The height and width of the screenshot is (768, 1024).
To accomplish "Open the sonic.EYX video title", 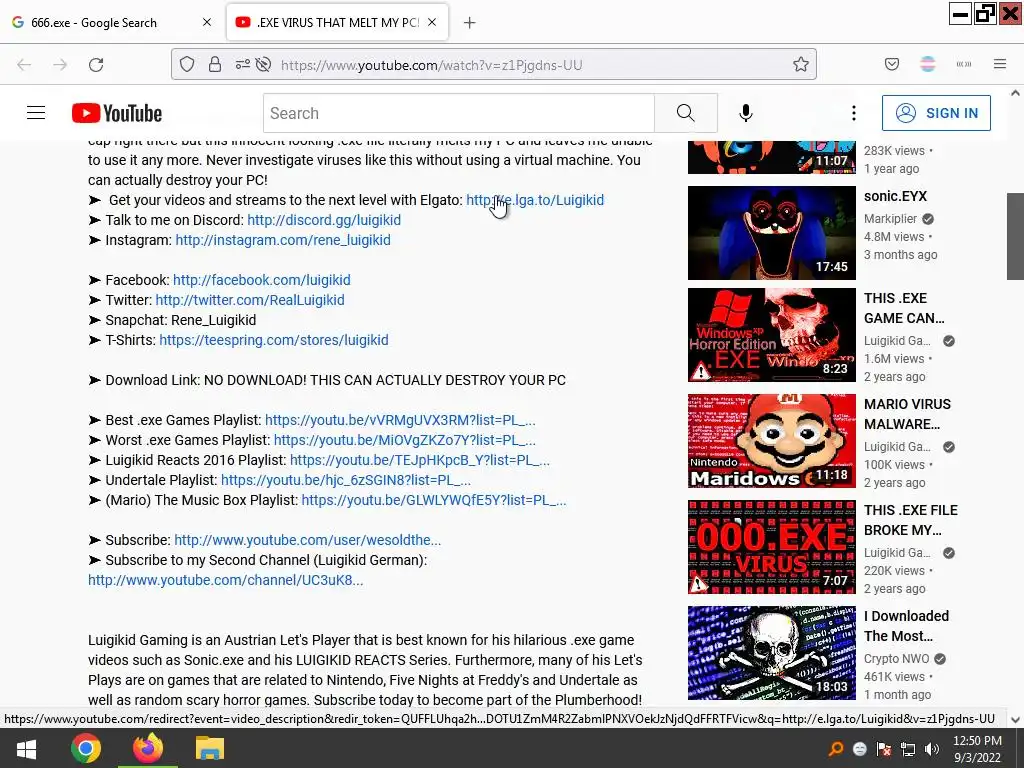I will (x=895, y=197).
